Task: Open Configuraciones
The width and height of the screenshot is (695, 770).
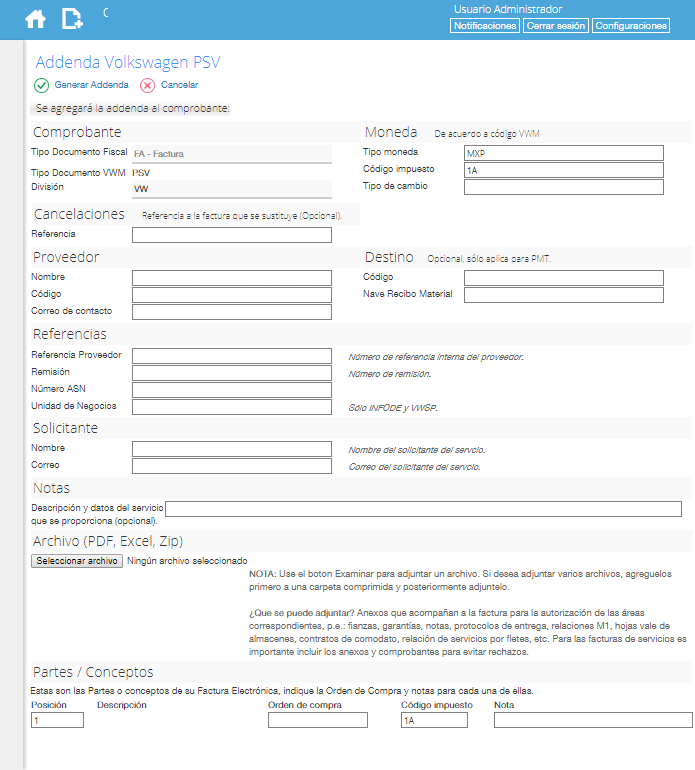Action: point(631,26)
